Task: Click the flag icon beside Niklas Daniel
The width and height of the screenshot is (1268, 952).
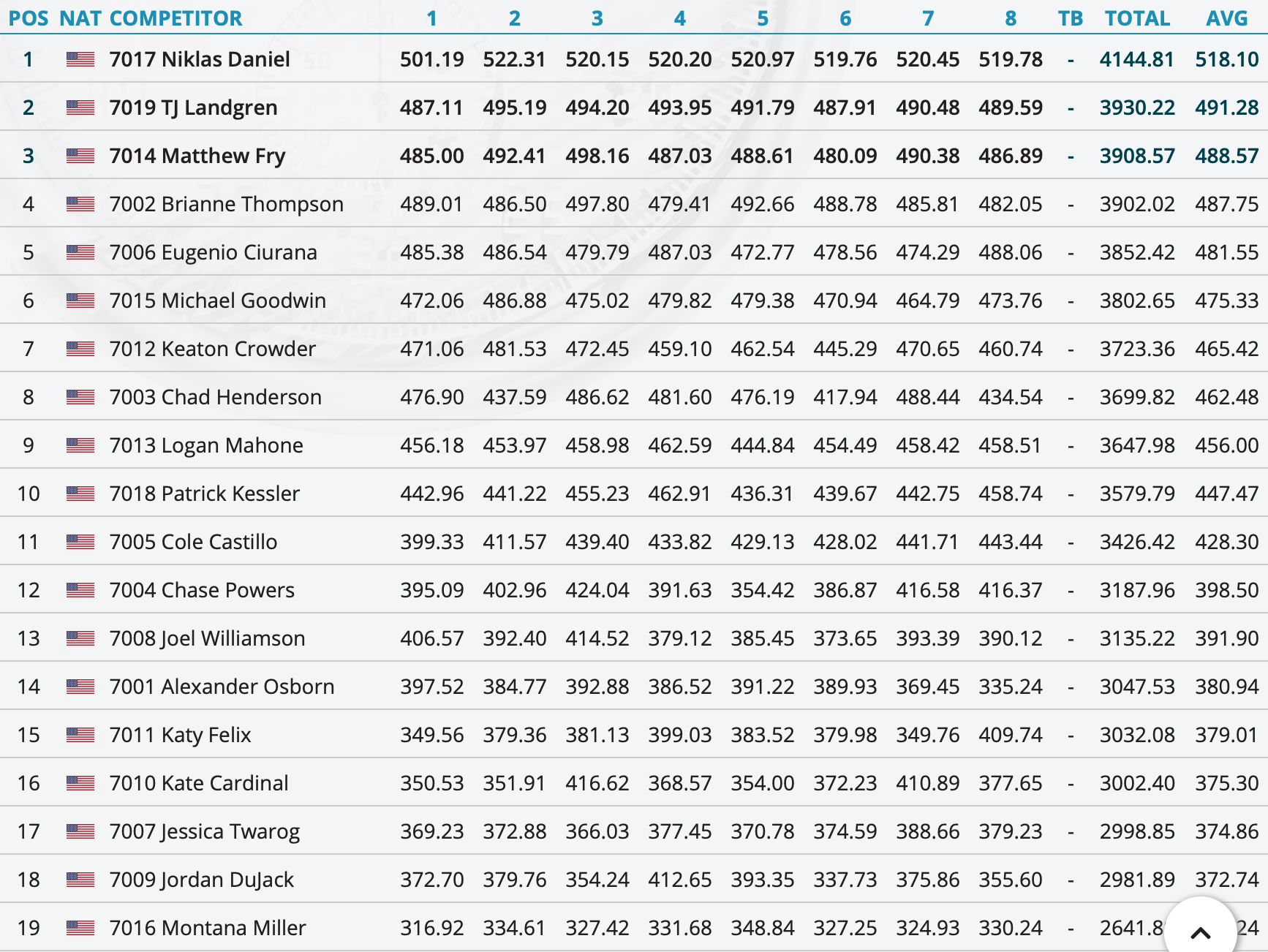Action: click(80, 59)
